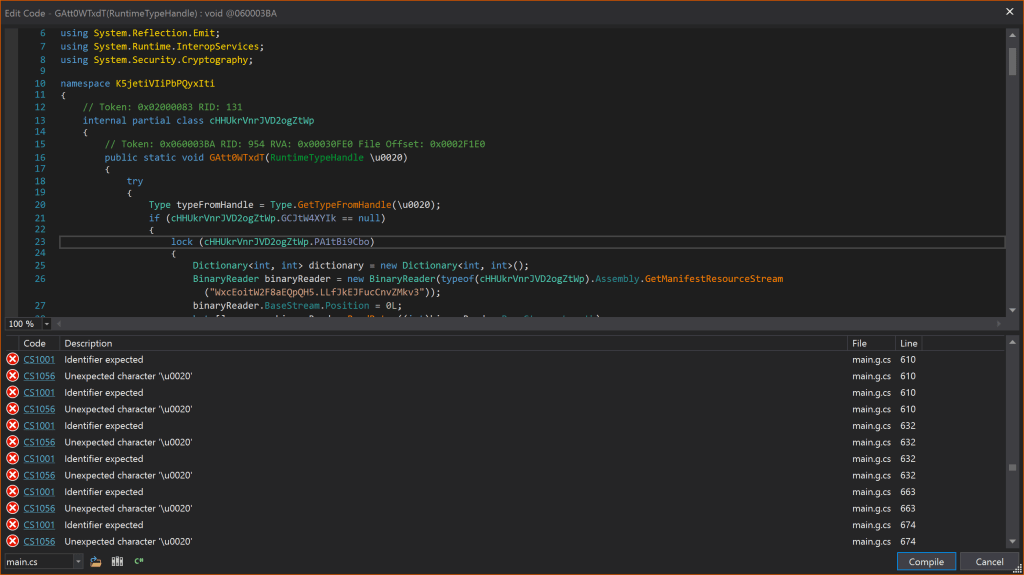Sort errors by Description column header
The height and width of the screenshot is (575, 1024).
tap(88, 343)
